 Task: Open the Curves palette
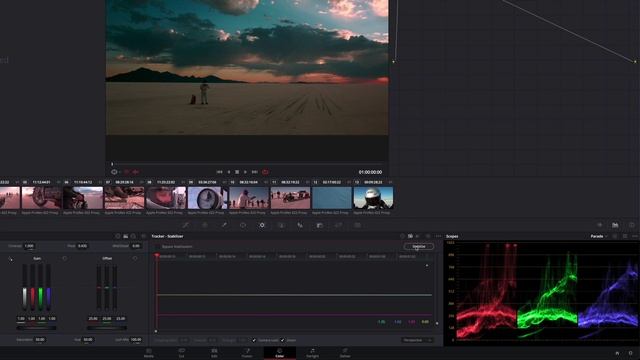click(186, 225)
